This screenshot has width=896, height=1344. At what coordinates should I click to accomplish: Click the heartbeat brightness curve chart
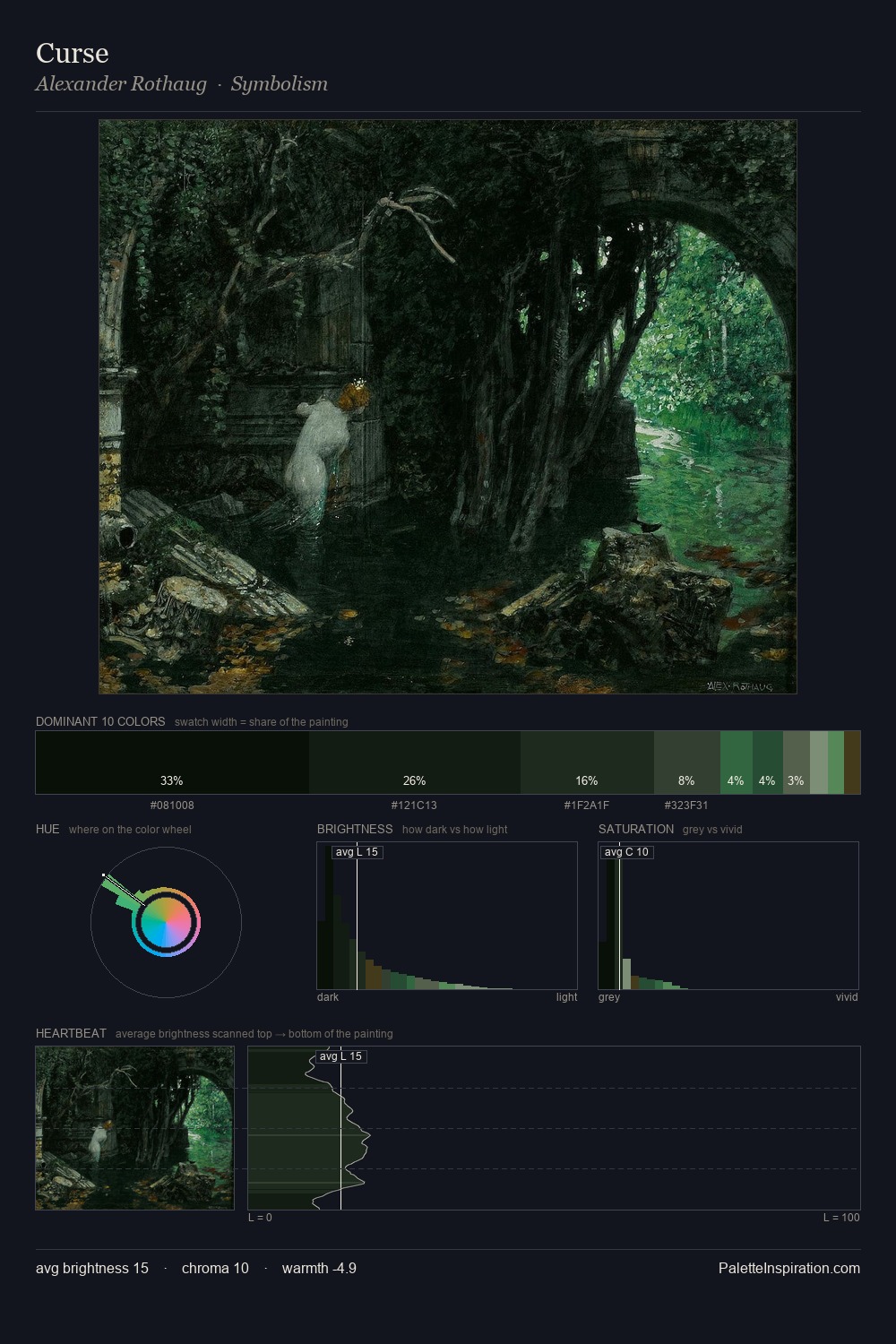click(554, 1128)
